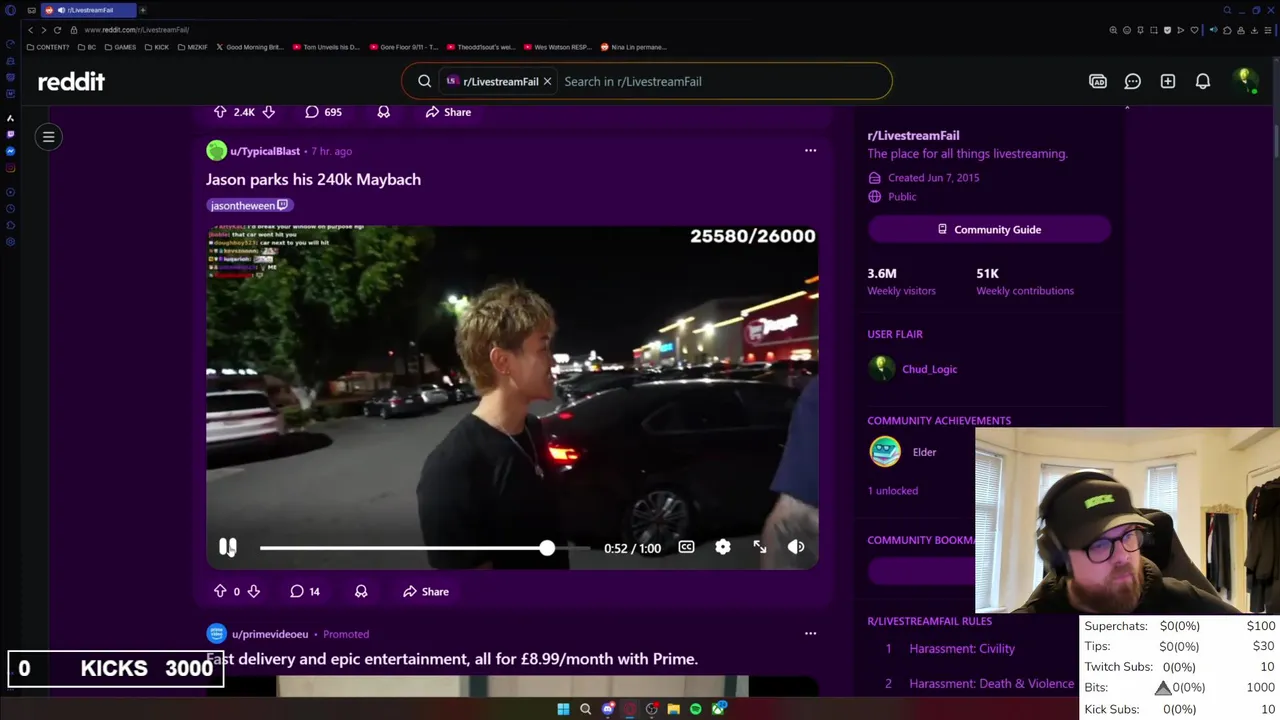Screen dimensions: 1280x720
Task: Open the Chud_Logic user flair
Action: [x=929, y=369]
